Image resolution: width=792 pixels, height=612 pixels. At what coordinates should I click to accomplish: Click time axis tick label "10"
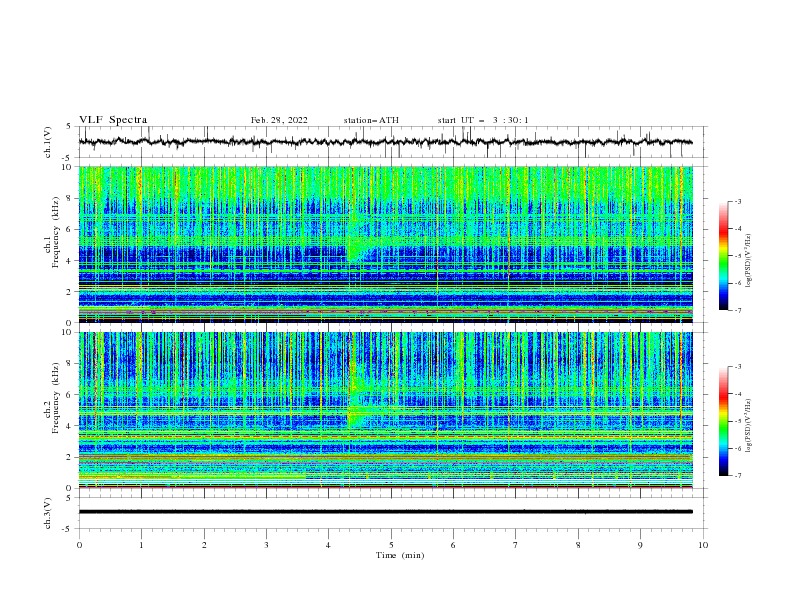point(703,545)
